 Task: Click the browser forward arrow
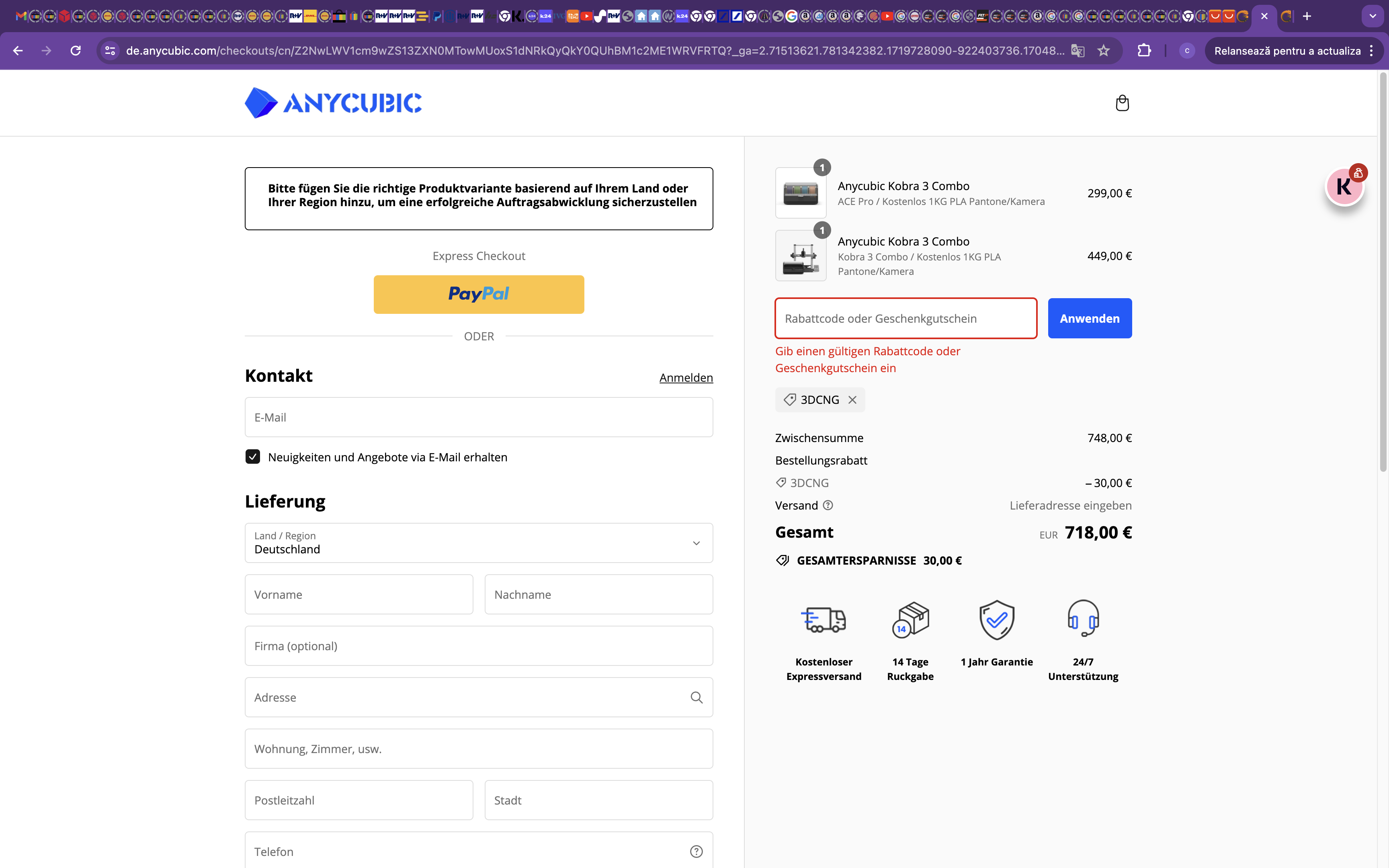tap(47, 51)
